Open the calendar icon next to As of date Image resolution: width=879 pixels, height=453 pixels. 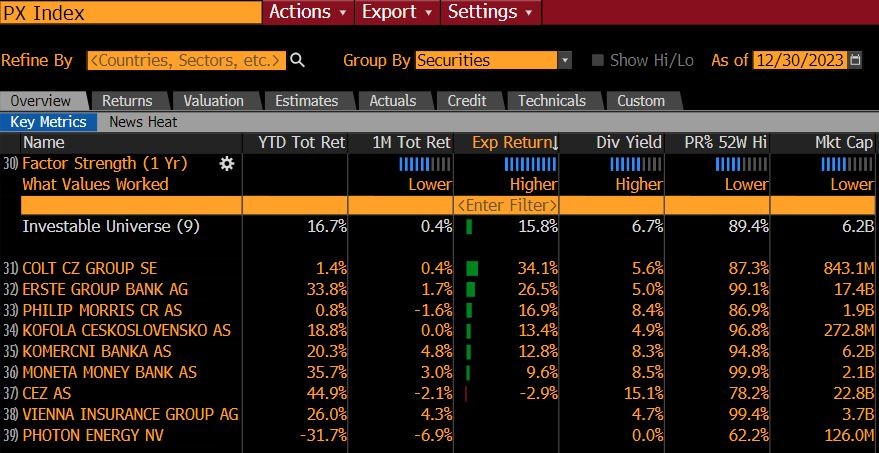(x=855, y=60)
